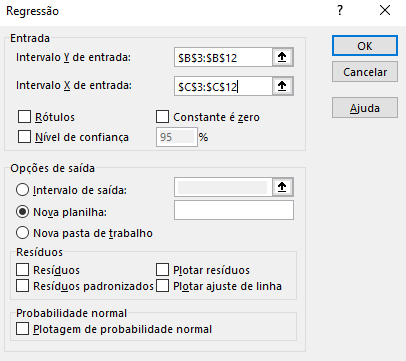Open the help question mark in title bar
This screenshot has height=361, width=406.
click(340, 11)
